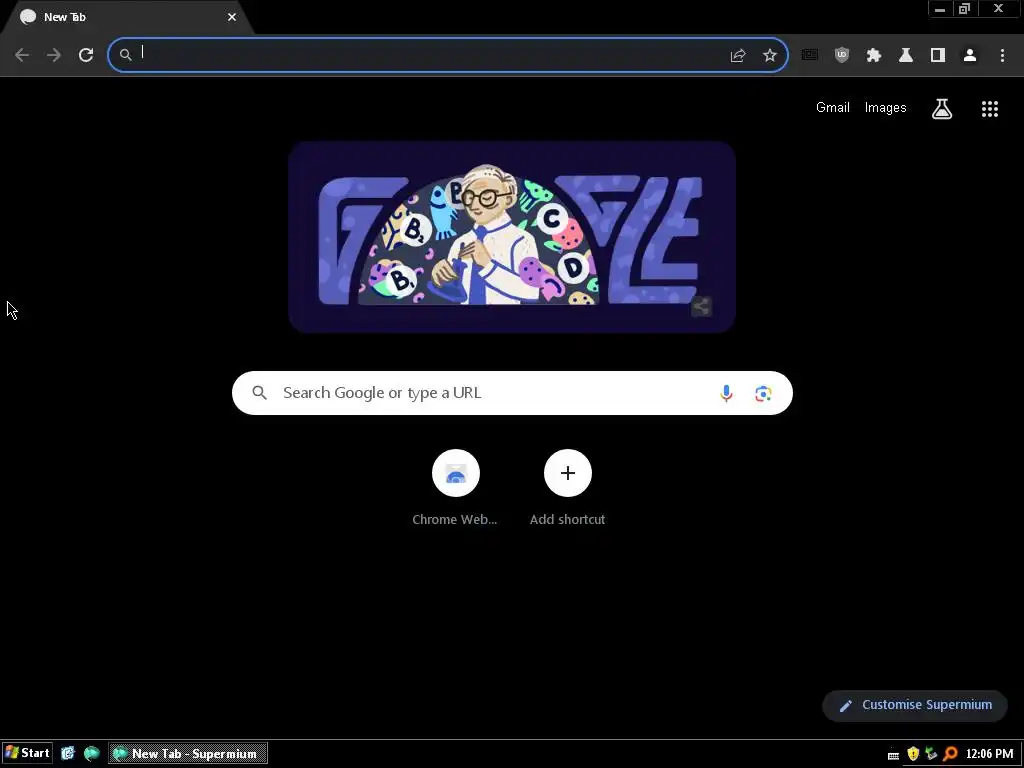Focus the Search Google or type a URL box
This screenshot has width=1024, height=768.
pos(512,393)
